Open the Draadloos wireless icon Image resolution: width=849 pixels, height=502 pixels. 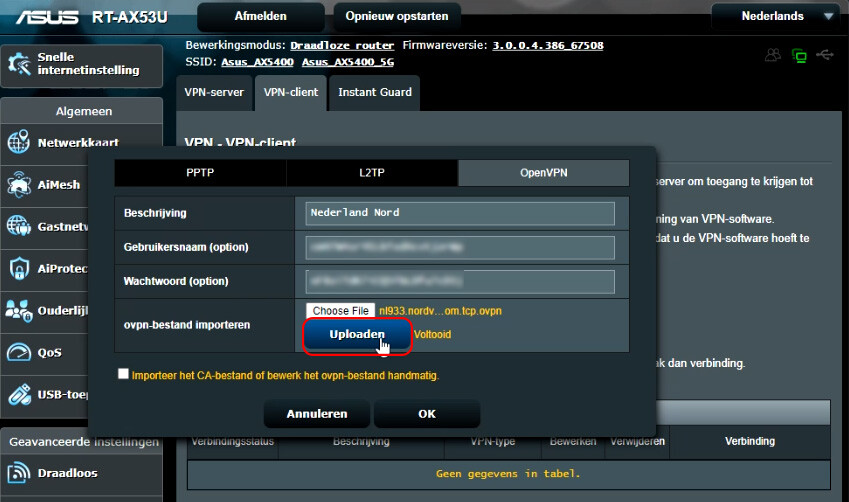[x=19, y=473]
